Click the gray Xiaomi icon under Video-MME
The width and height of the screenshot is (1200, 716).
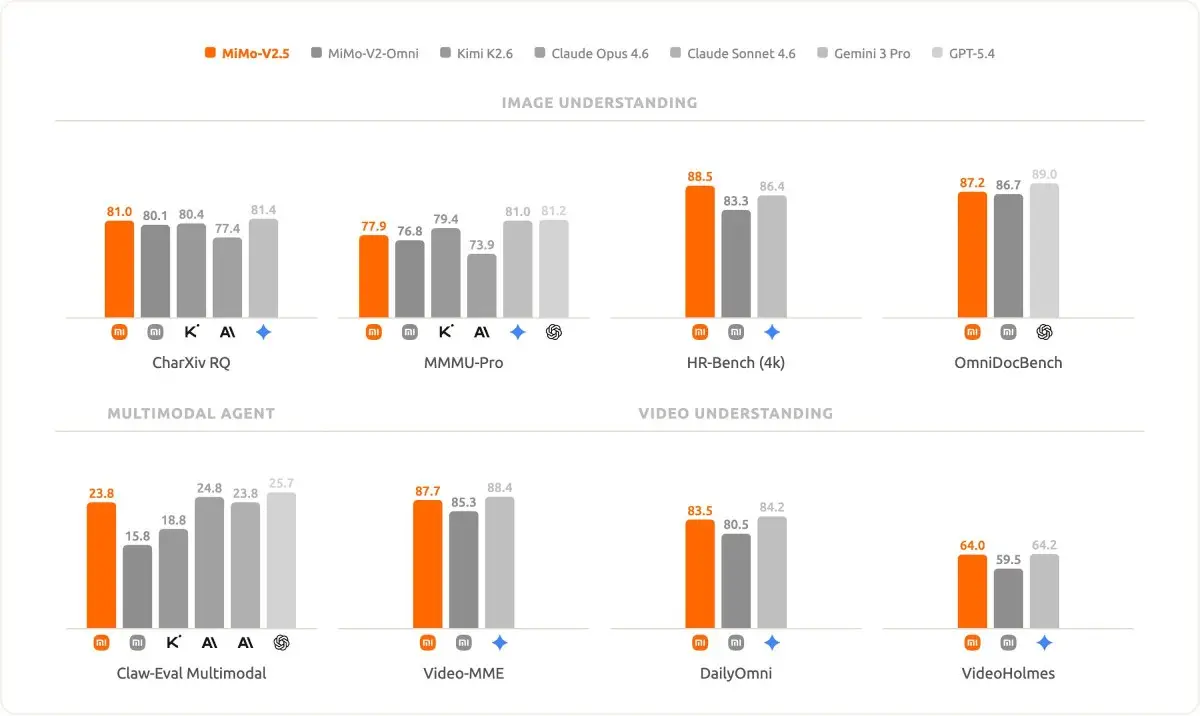point(463,643)
